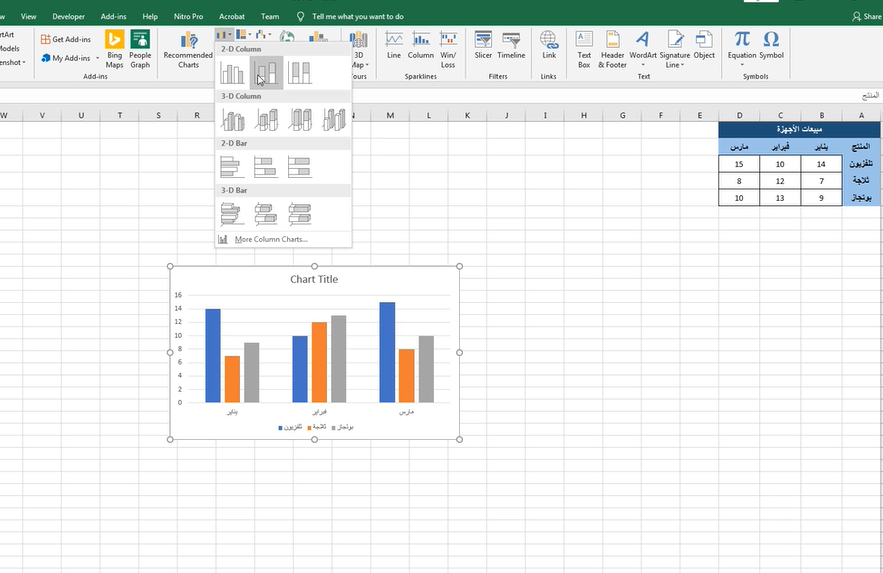The height and width of the screenshot is (573, 883).
Task: Insert a 2-D Stacked Bar chart
Action: click(x=266, y=167)
